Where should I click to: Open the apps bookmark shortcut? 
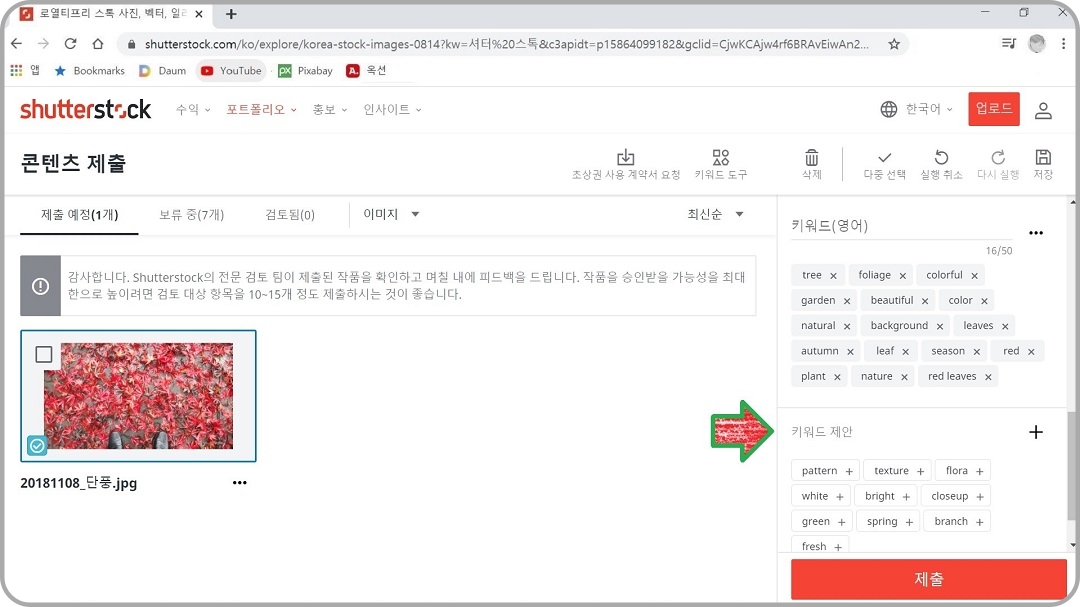(25, 70)
